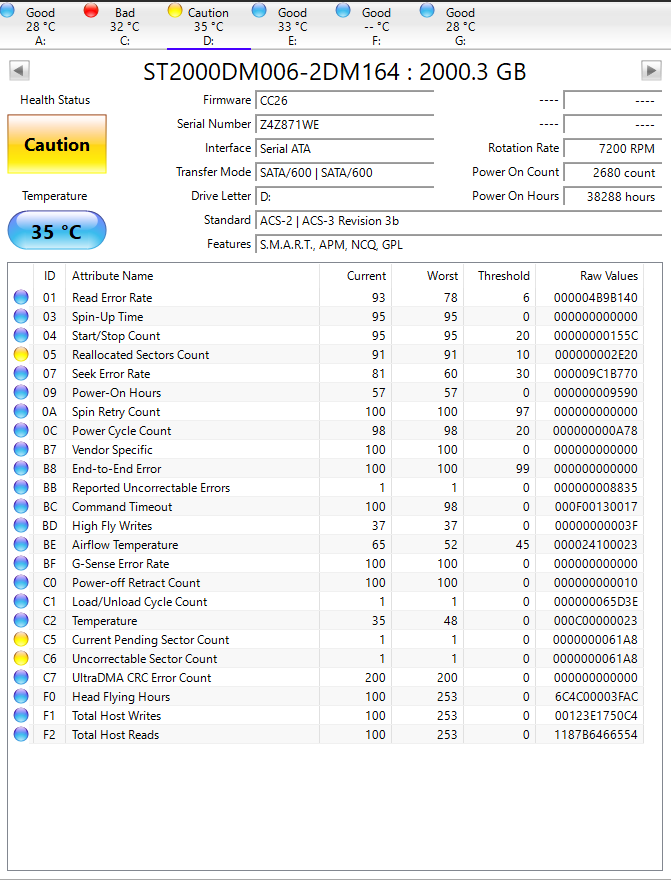The image size is (671, 880).
Task: Click status icon of Power-off Retract Count
Action: point(21,583)
